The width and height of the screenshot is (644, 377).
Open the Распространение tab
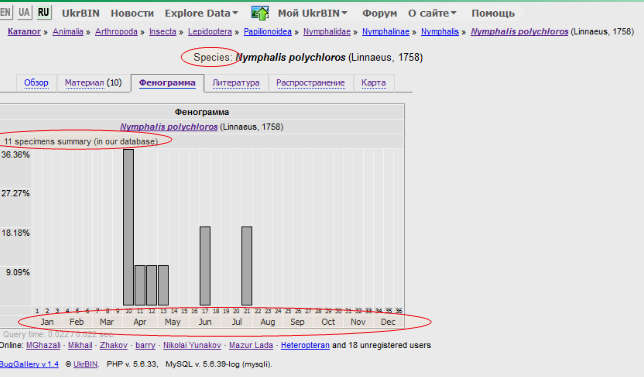(x=310, y=83)
